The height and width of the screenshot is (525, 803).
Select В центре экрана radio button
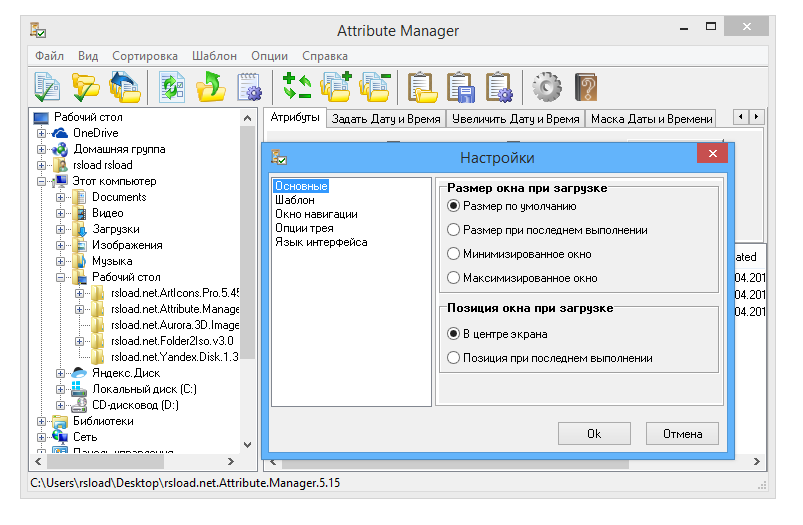click(x=453, y=334)
